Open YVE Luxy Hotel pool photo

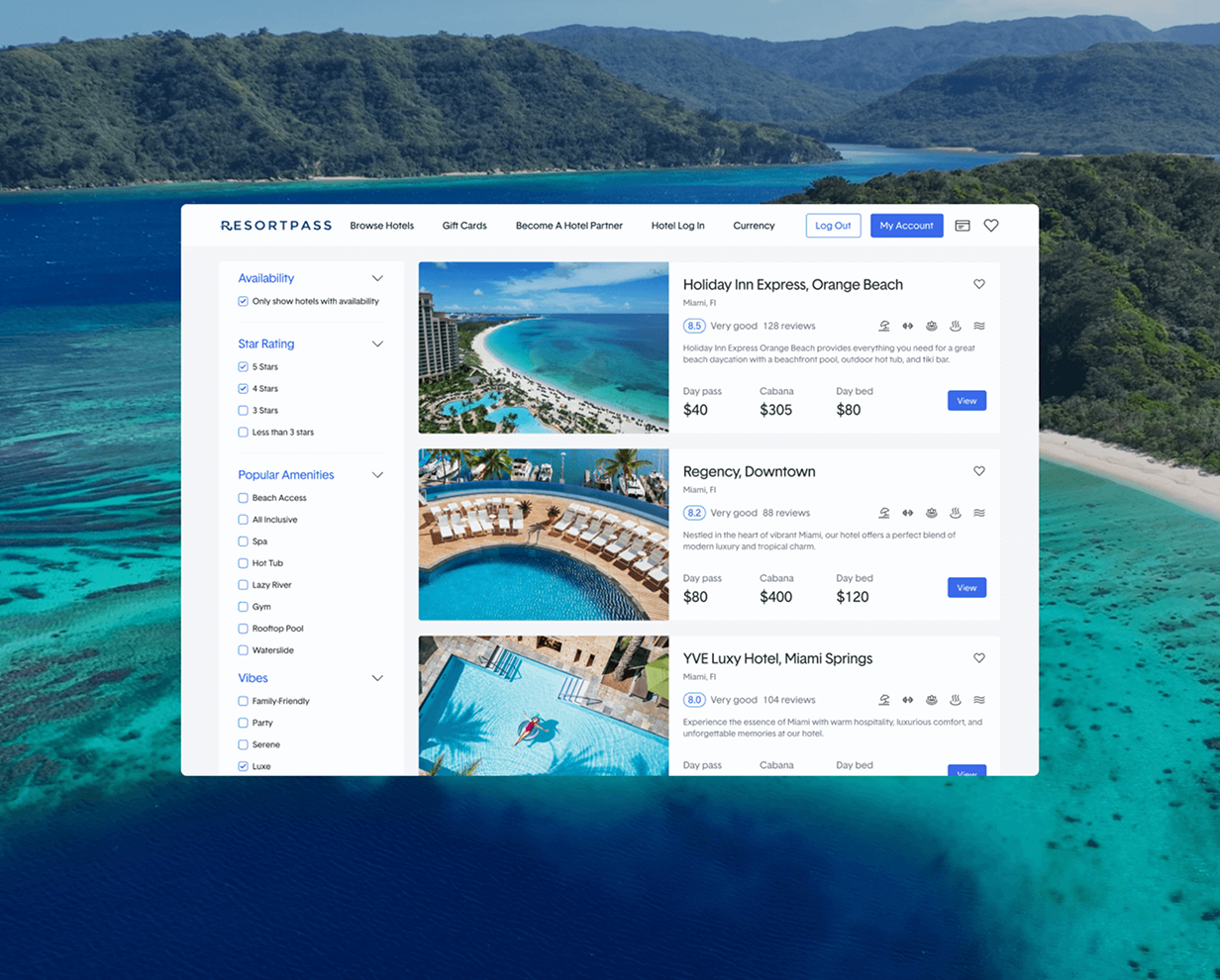click(x=544, y=706)
